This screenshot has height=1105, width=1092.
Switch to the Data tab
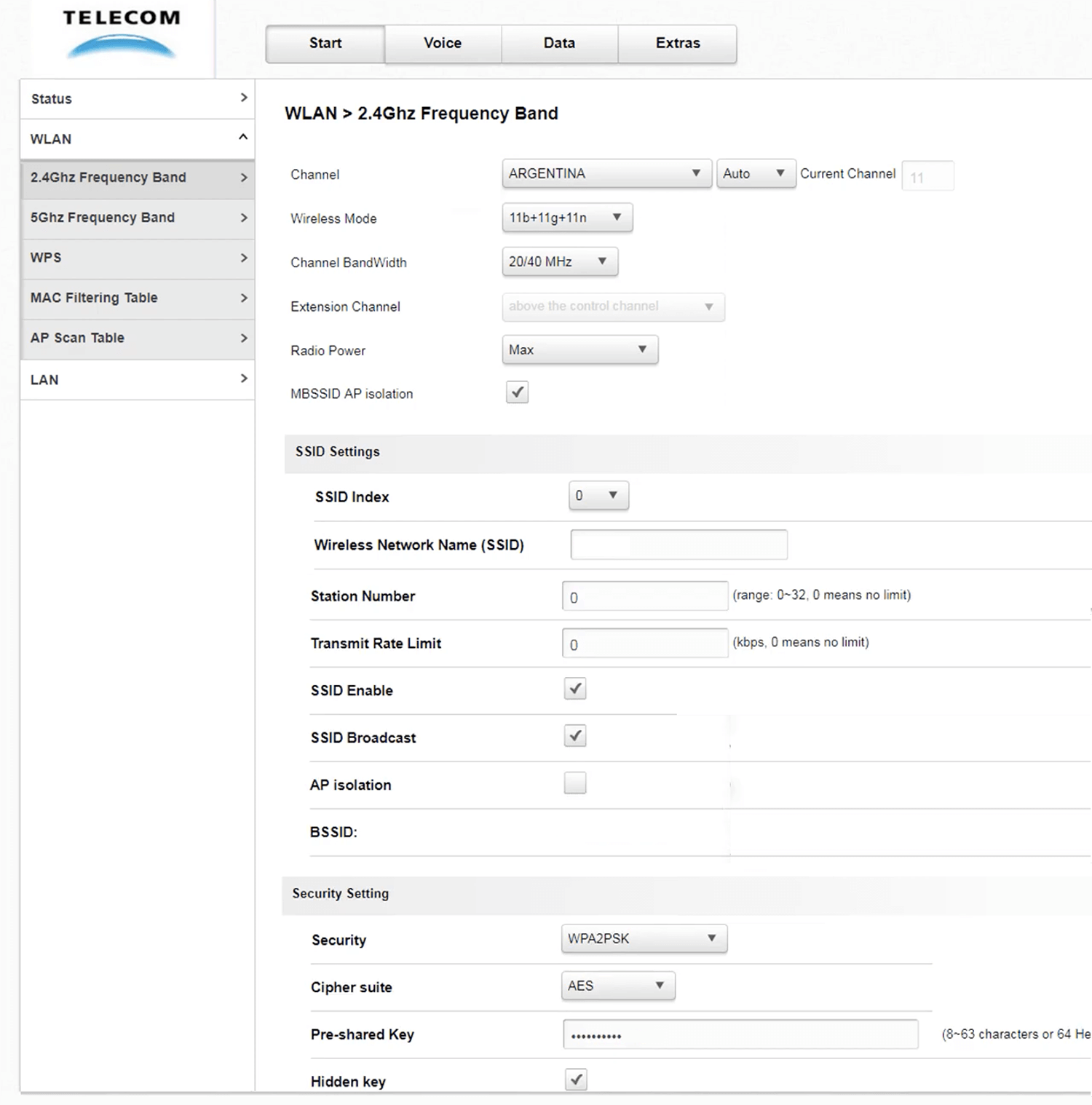coord(559,44)
